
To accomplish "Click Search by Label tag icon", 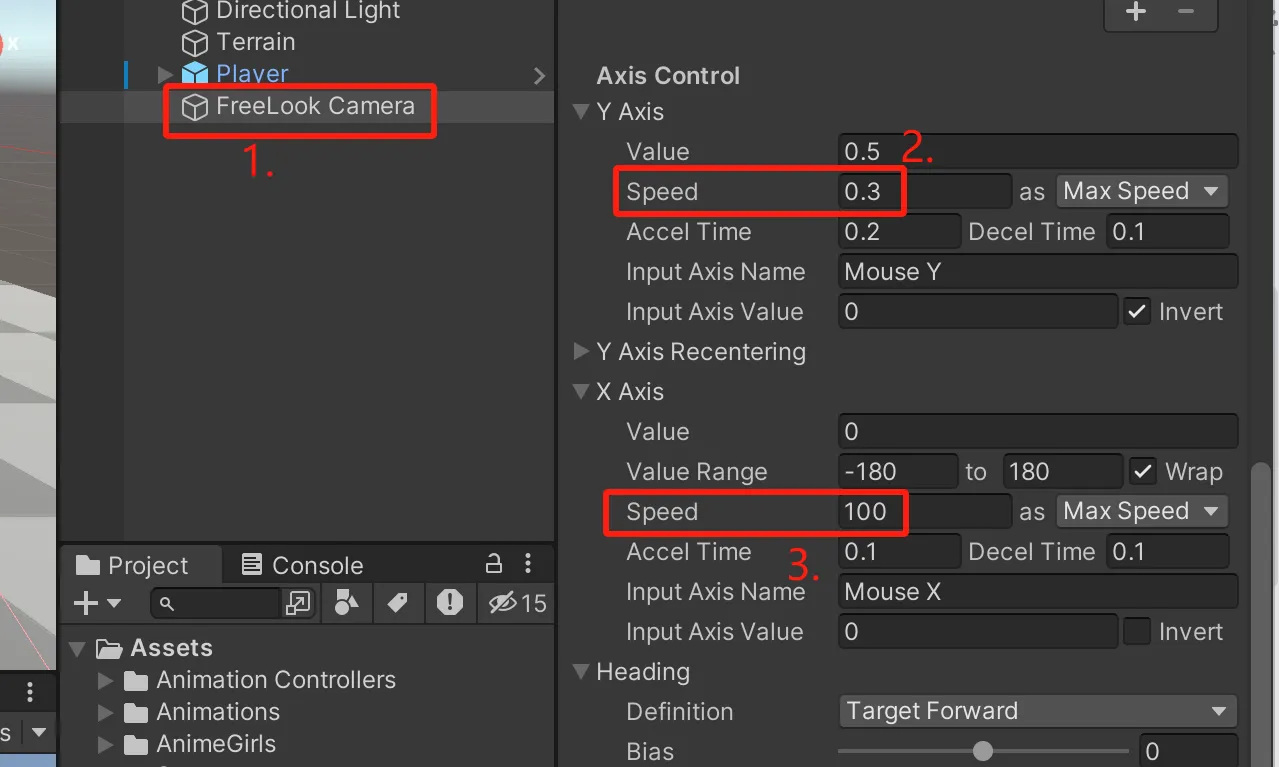I will [x=397, y=603].
